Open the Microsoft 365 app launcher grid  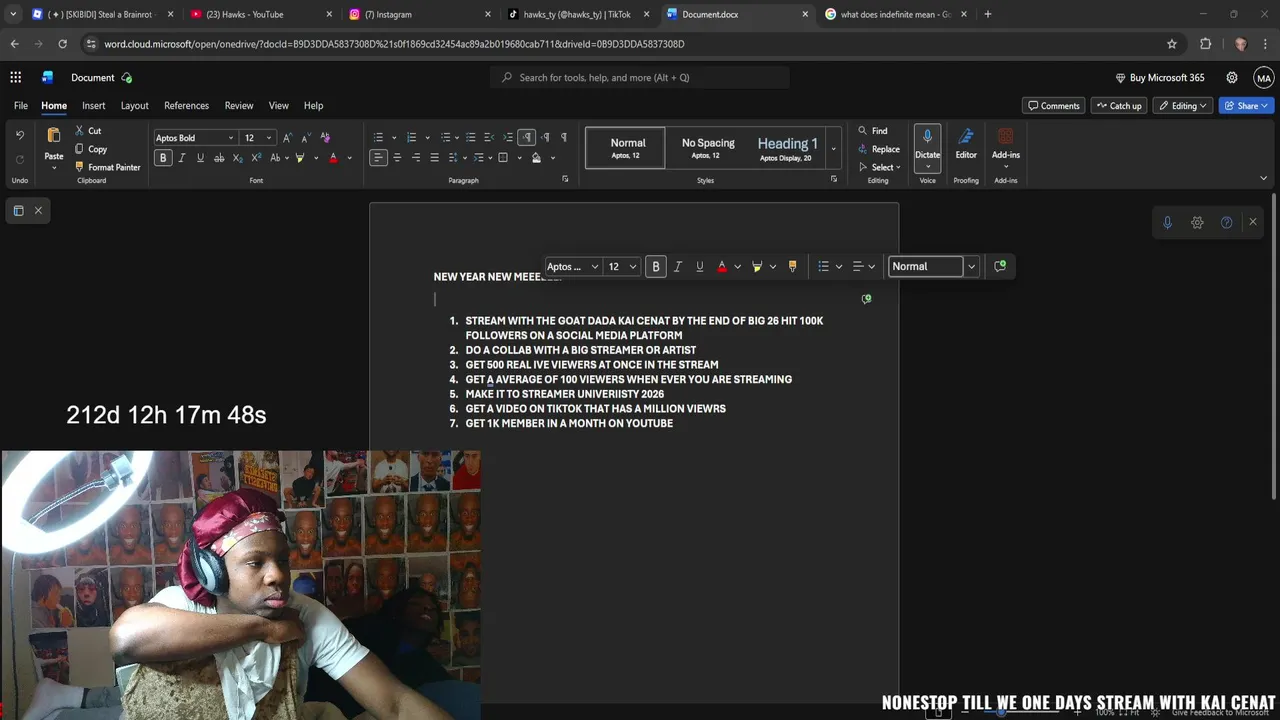coord(16,77)
